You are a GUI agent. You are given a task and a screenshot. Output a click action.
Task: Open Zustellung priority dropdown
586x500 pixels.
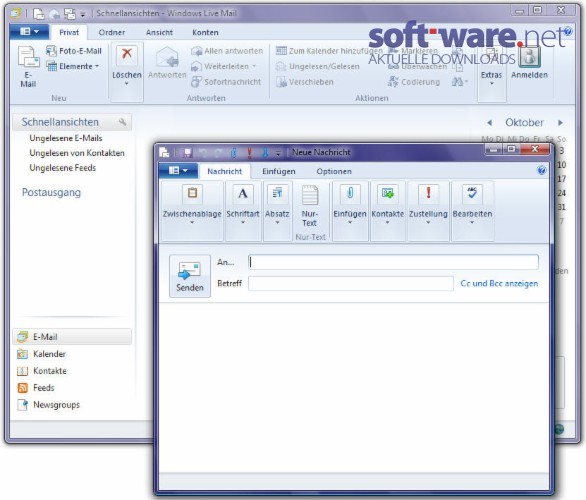click(428, 211)
